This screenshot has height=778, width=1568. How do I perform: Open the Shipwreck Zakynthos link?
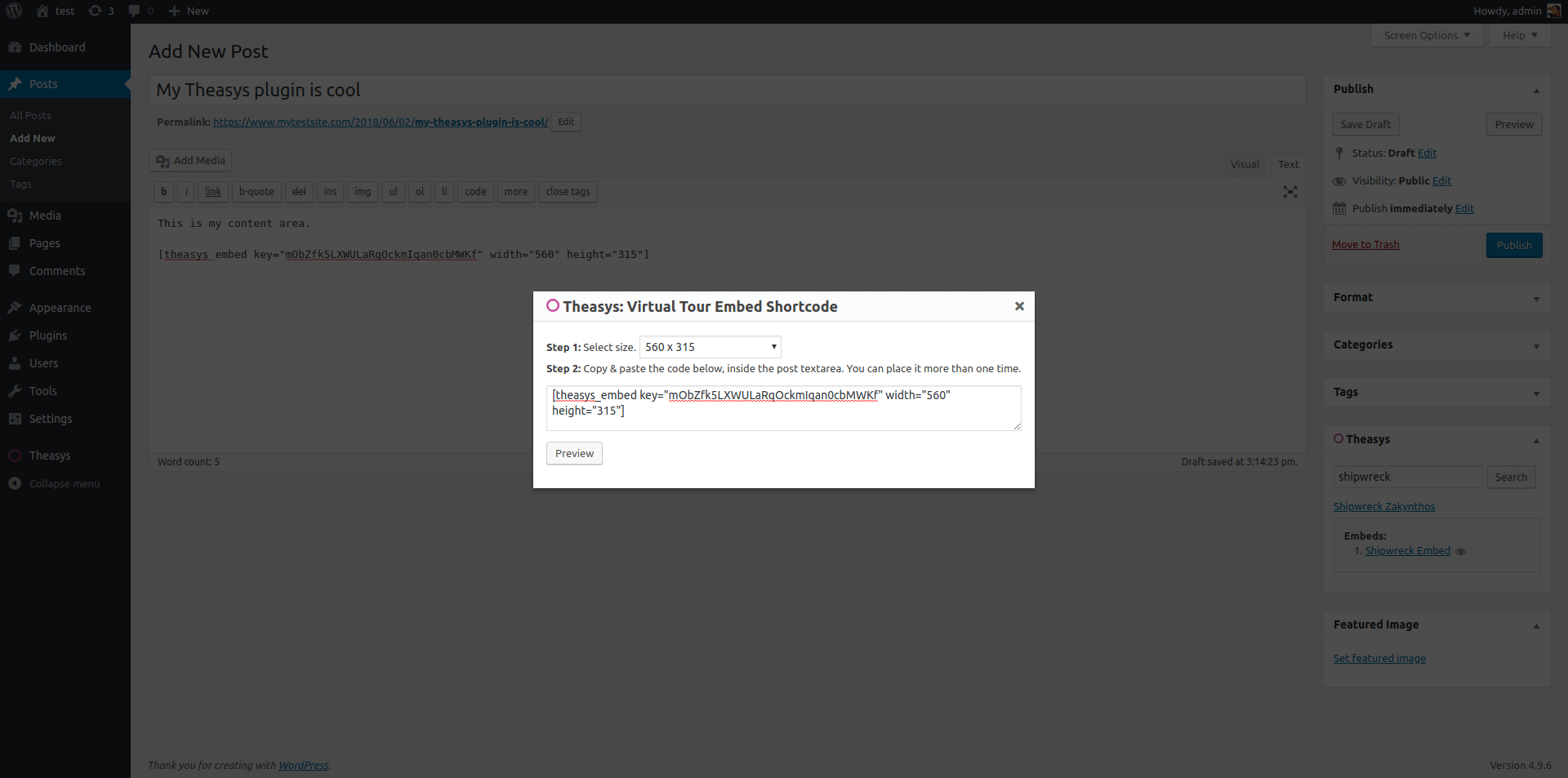pyautogui.click(x=1384, y=507)
